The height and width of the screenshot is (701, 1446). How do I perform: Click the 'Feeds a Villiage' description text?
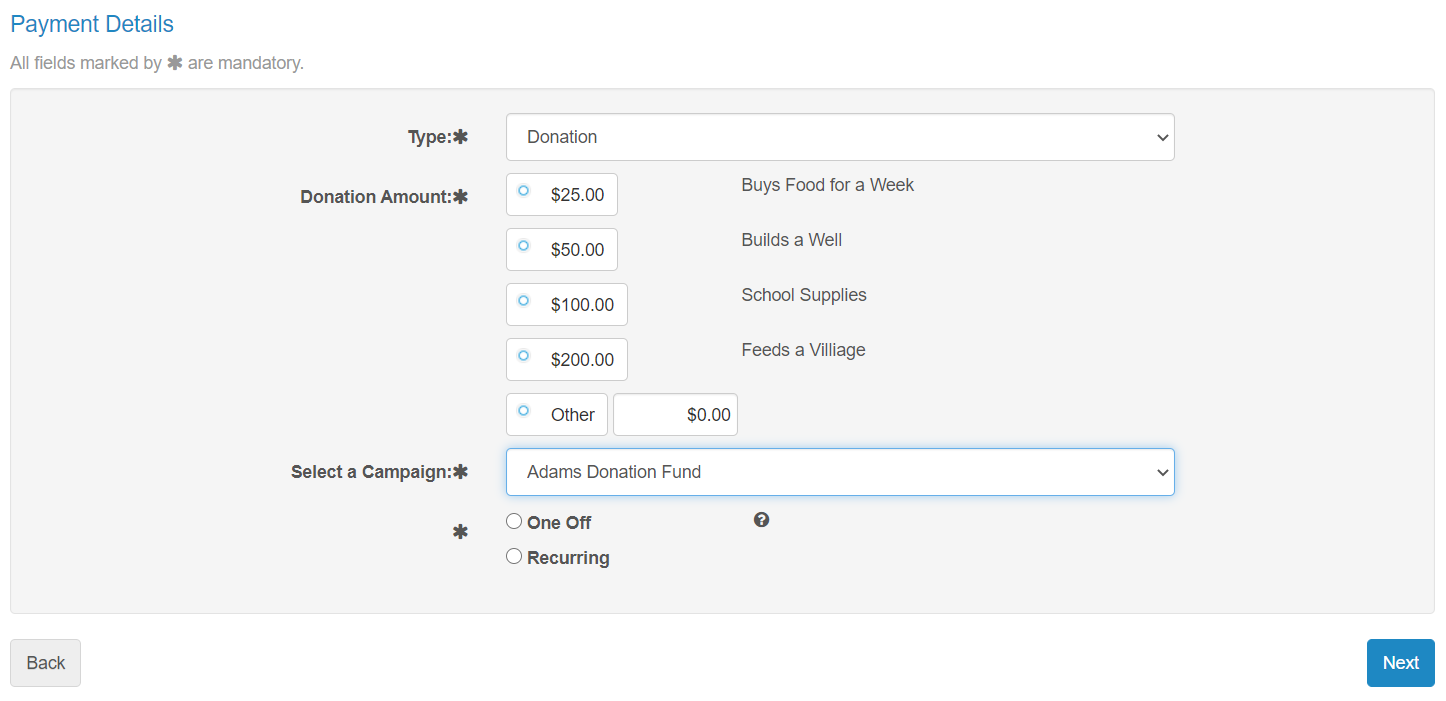point(803,350)
